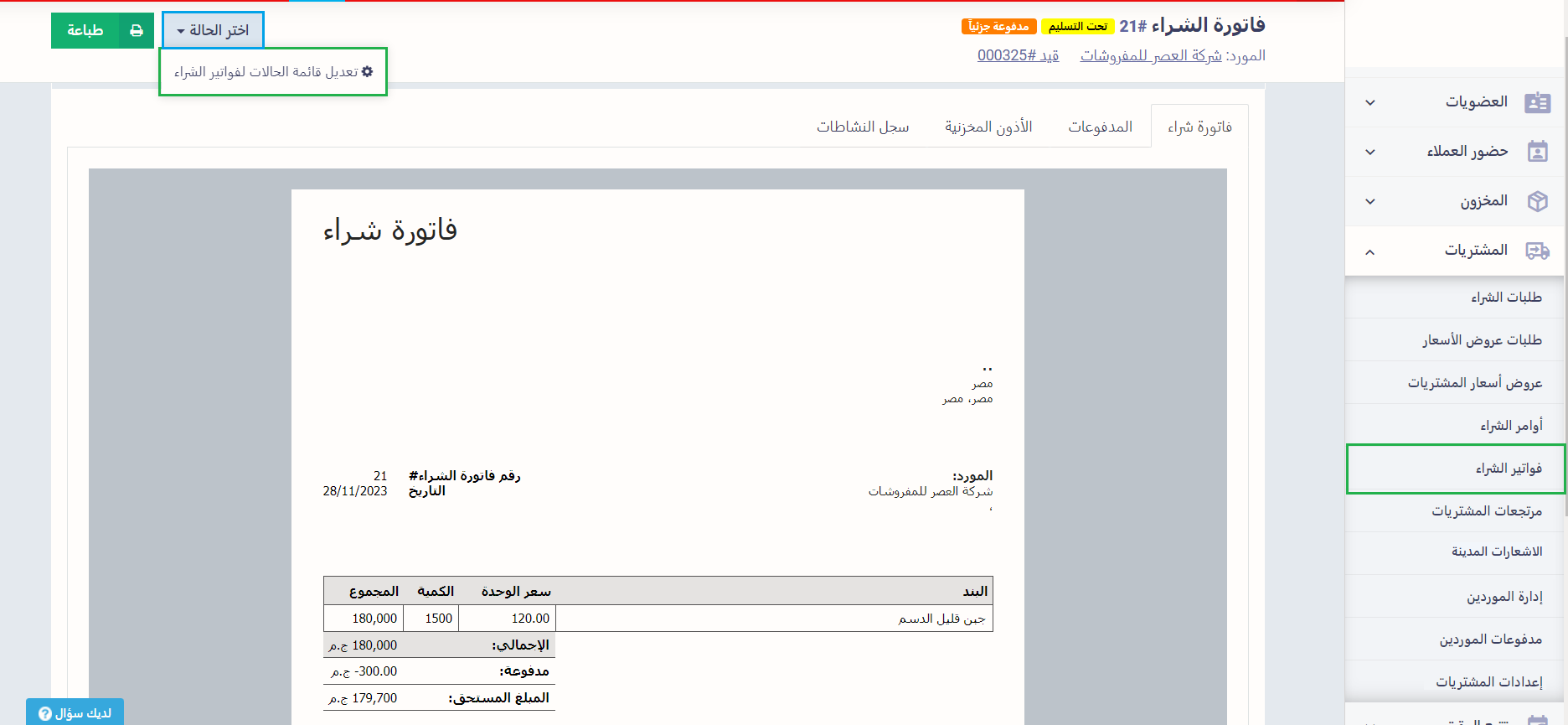Screen dimensions: 1568x725
Task: Open supplier link شركة العصر للمفروشات
Action: click(x=1150, y=56)
